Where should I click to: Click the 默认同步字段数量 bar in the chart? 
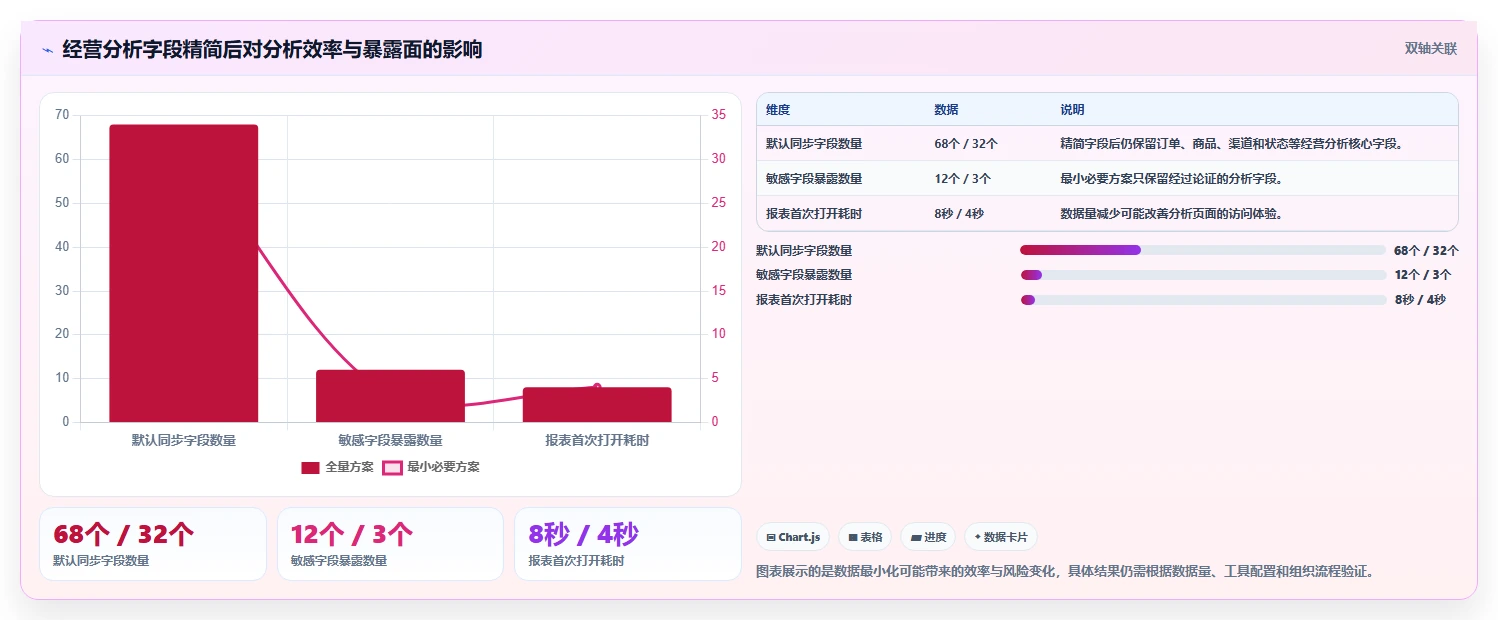(x=184, y=273)
